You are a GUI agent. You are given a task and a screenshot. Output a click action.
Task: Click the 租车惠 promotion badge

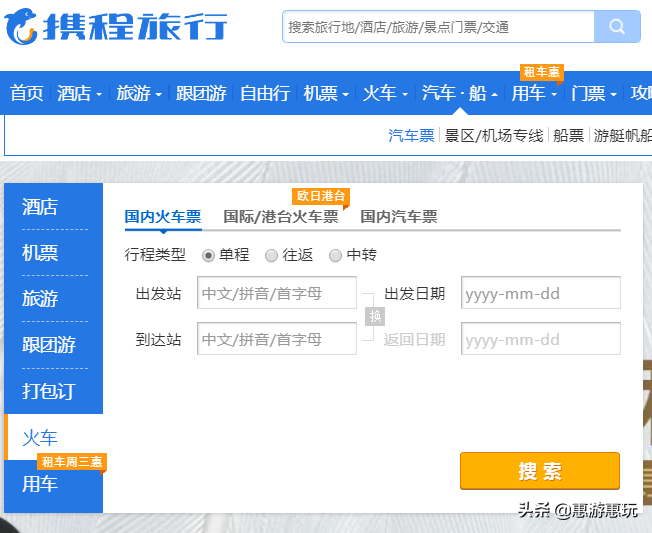point(541,72)
